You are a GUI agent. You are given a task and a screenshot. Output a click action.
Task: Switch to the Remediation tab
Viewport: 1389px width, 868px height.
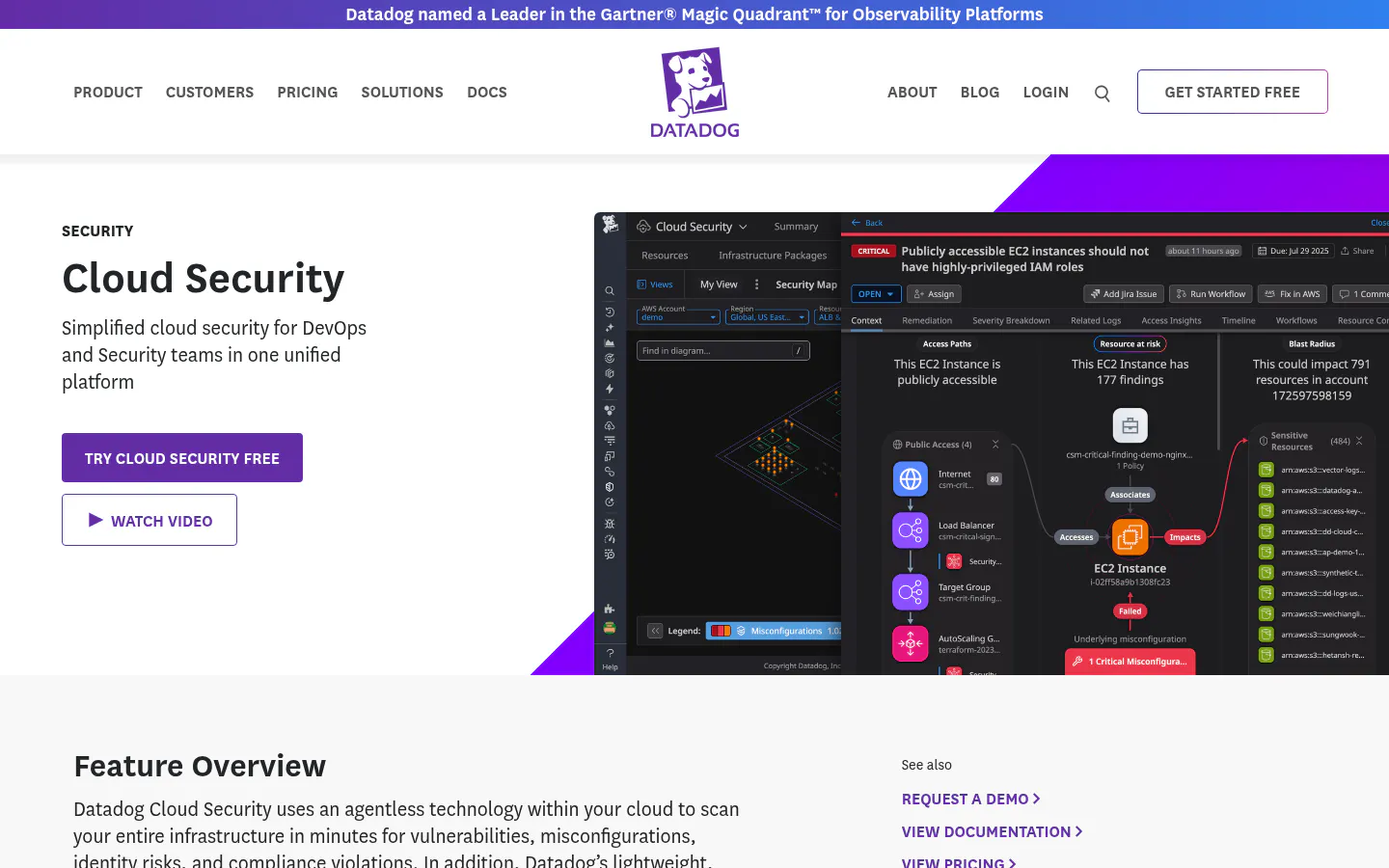tap(927, 320)
